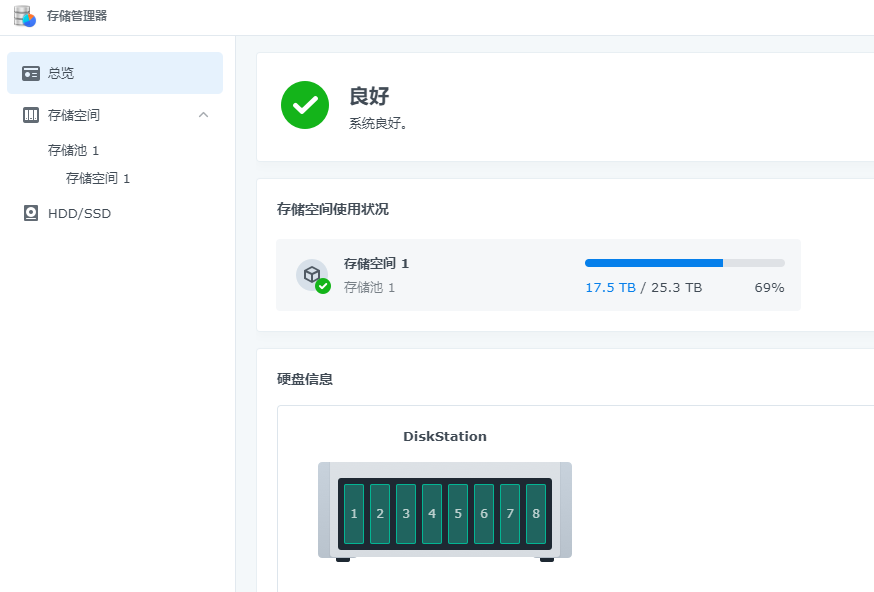Click the 存储管理器 window title
This screenshot has height=592, width=874.
[77, 16]
